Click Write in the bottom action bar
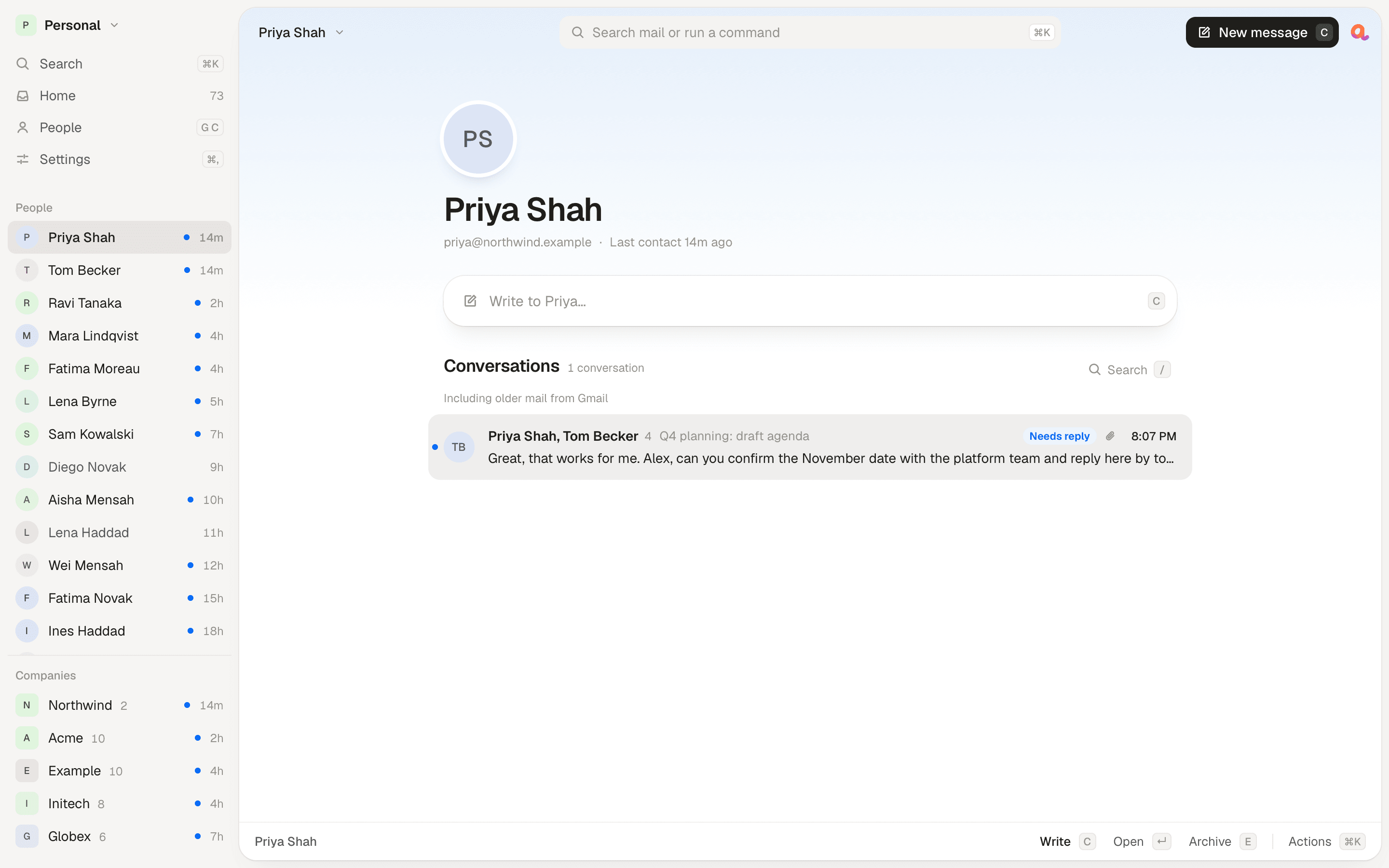1389x868 pixels. click(x=1068, y=841)
